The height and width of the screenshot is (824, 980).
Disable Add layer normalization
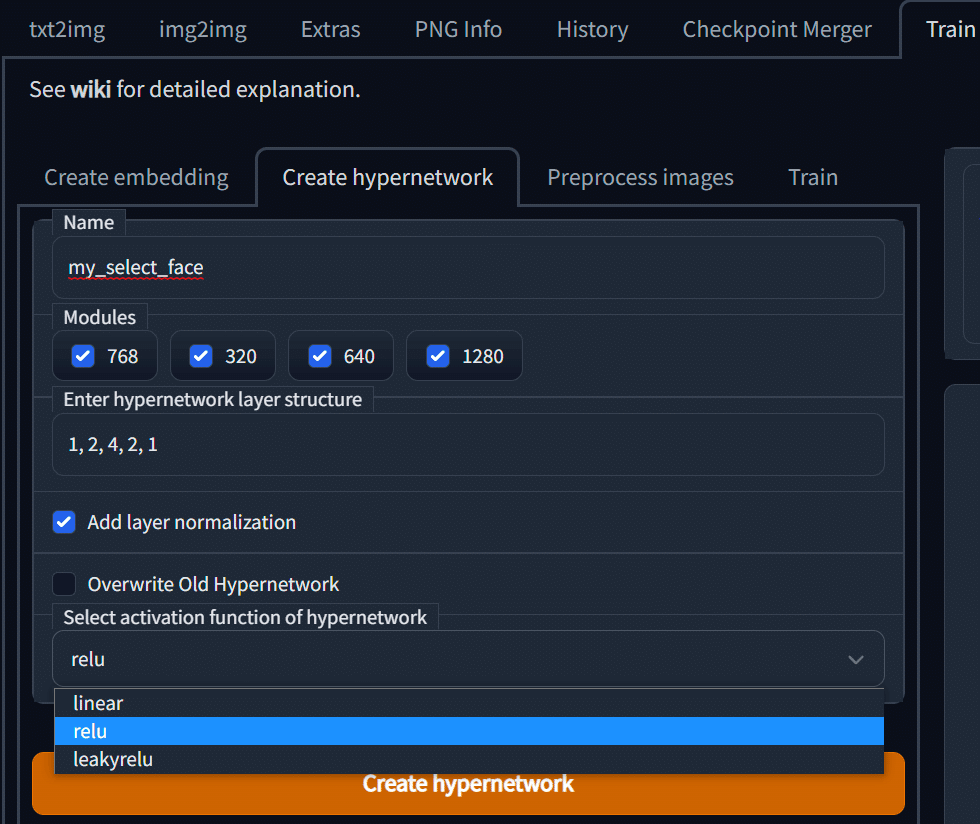[64, 522]
